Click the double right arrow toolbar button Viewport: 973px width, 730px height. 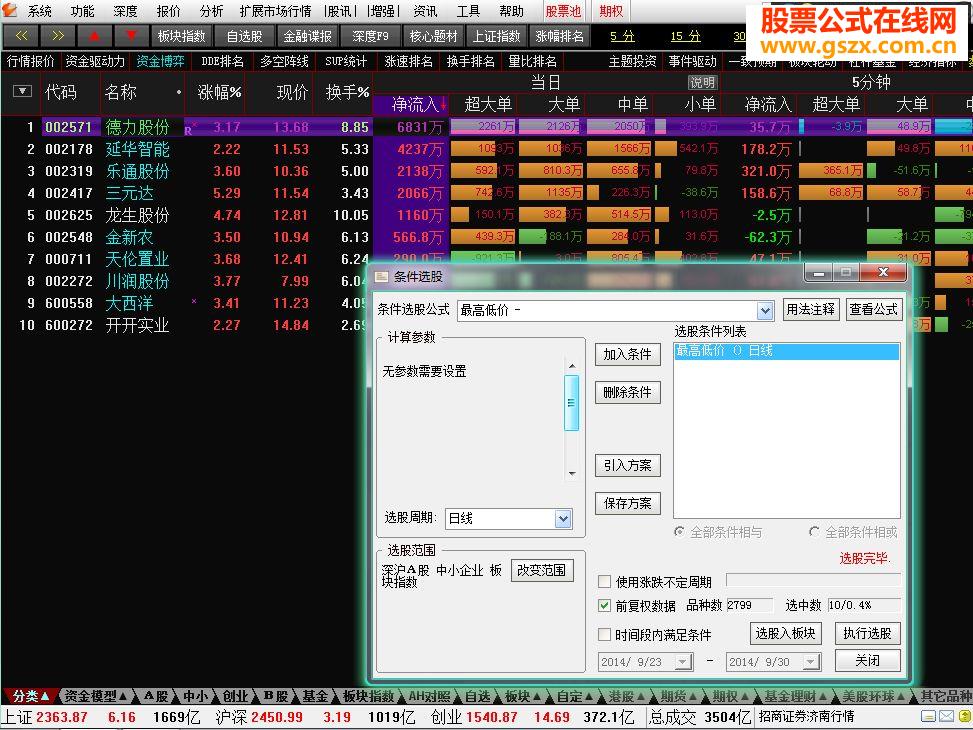(58, 36)
